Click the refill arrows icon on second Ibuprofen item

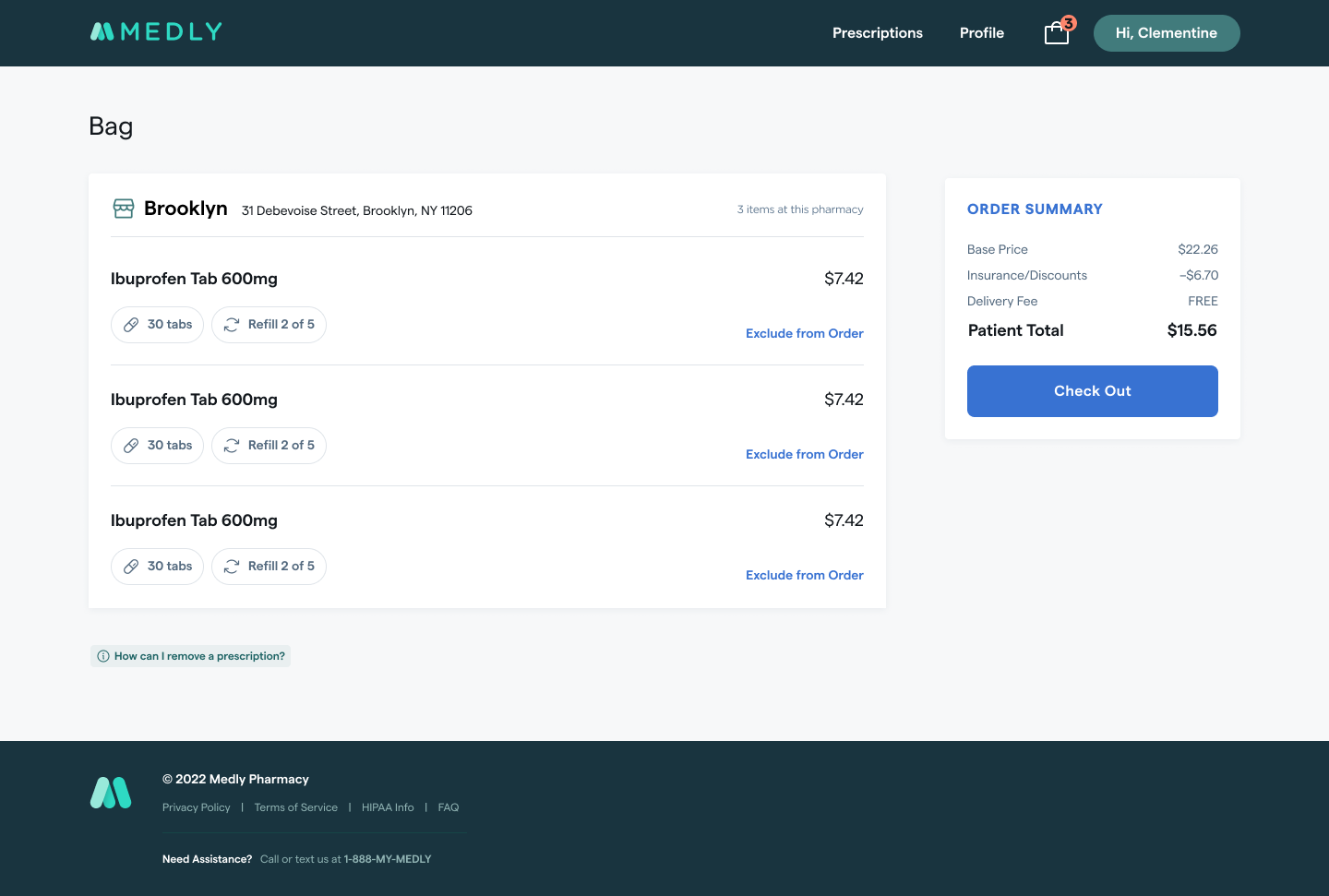232,446
